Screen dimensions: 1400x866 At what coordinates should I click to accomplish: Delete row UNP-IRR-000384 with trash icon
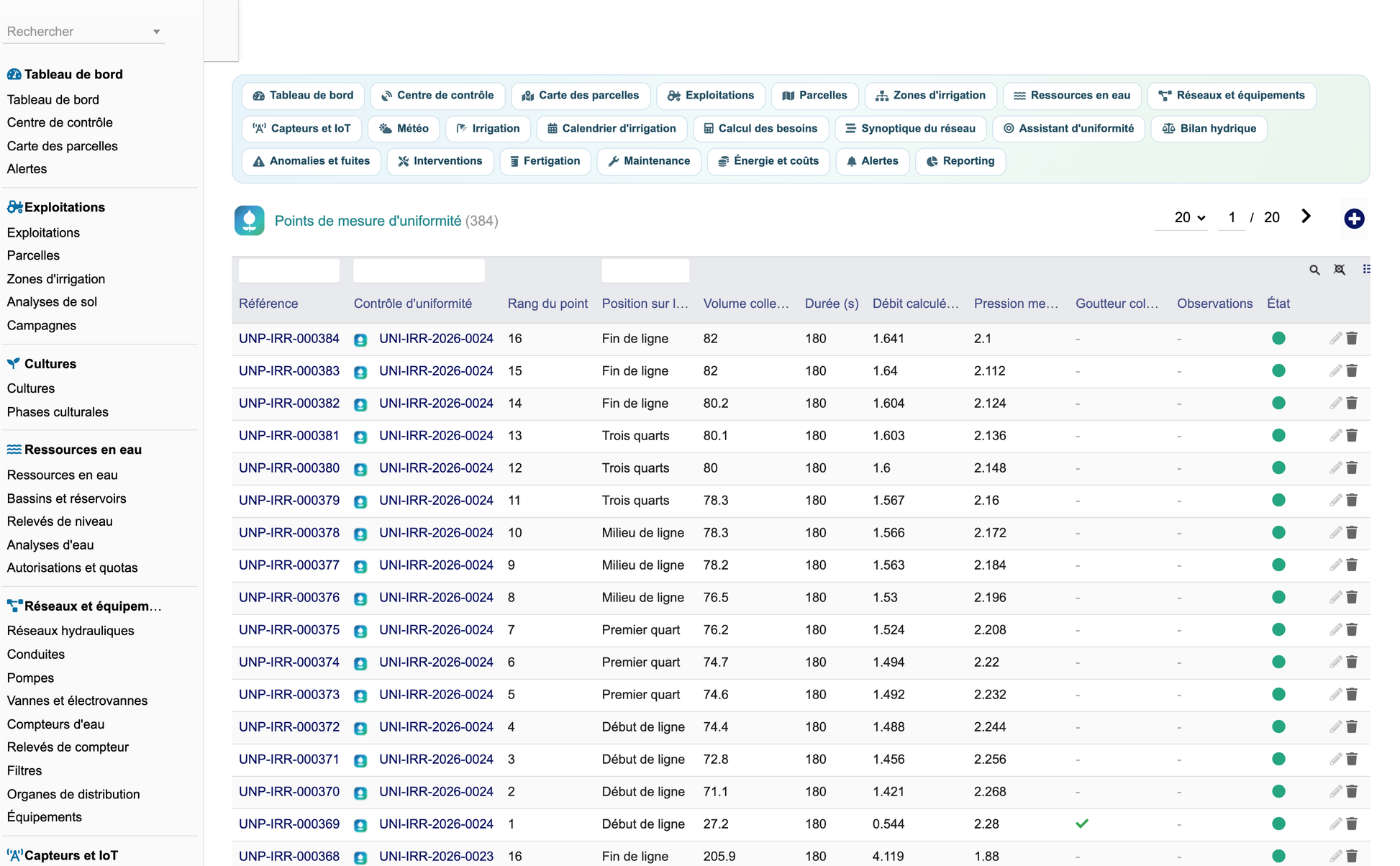click(1352, 338)
